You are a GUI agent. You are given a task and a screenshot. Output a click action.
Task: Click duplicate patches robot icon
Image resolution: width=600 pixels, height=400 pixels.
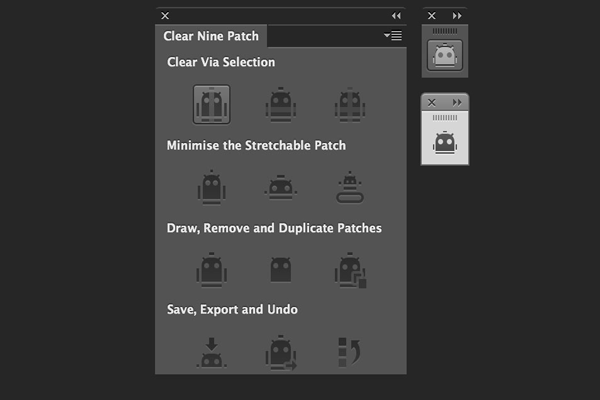tap(351, 270)
